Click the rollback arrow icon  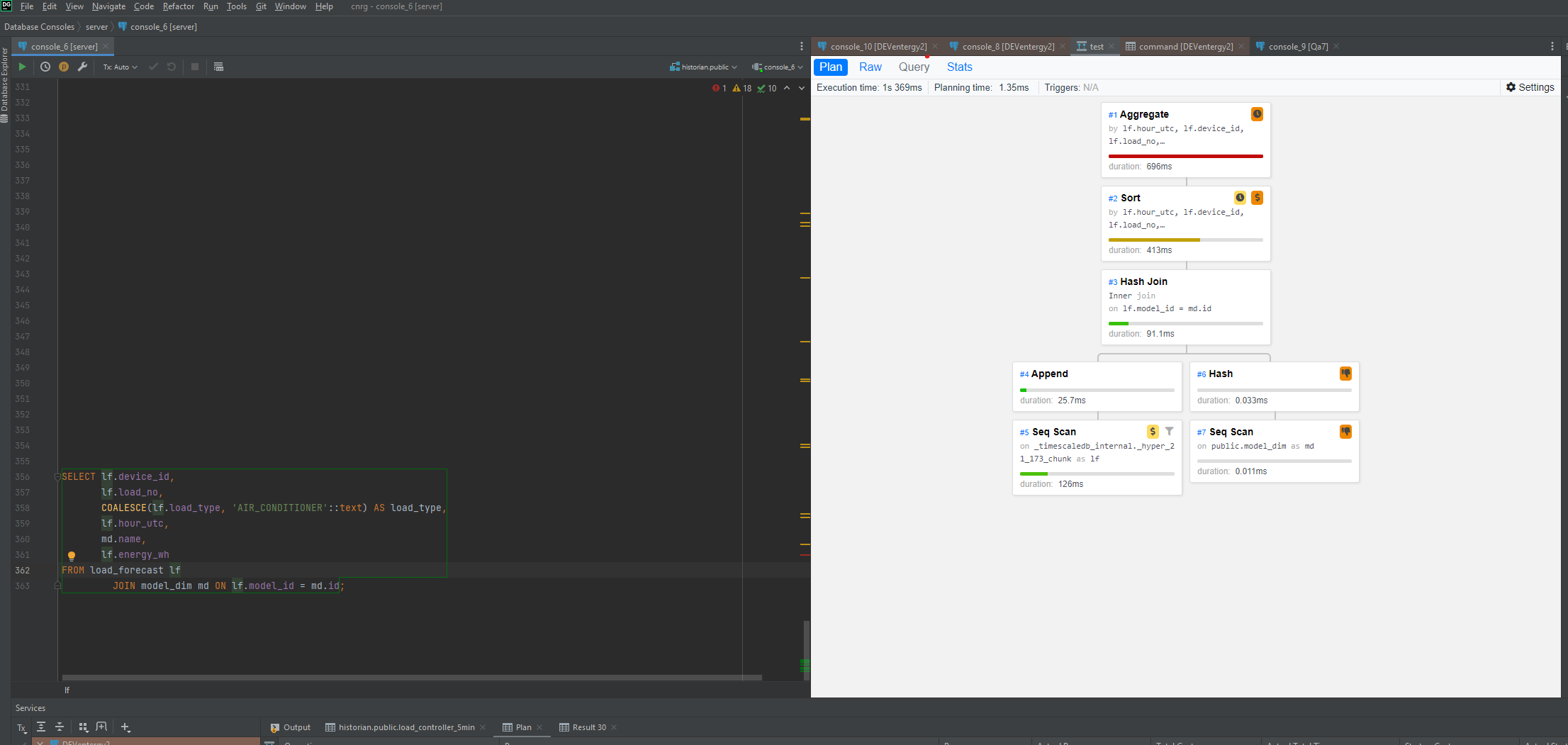click(172, 67)
